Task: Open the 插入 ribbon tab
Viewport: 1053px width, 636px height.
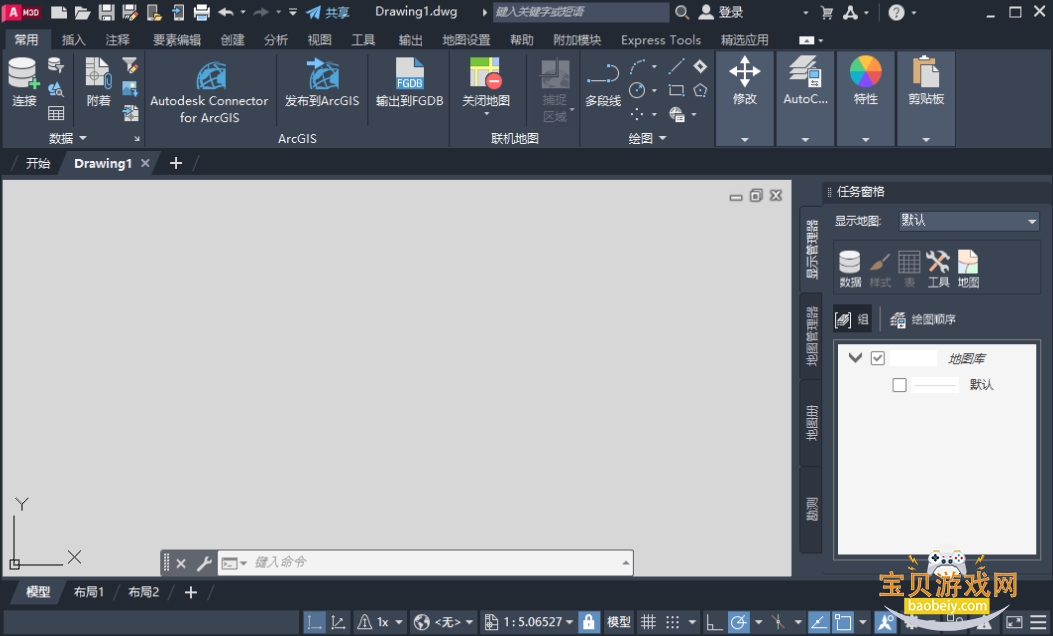Action: (x=73, y=40)
